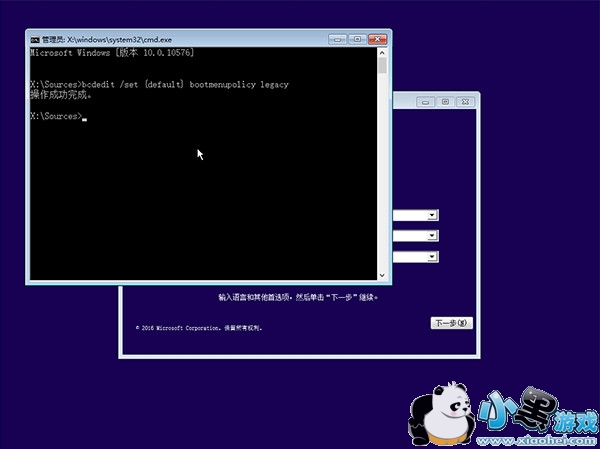This screenshot has height=449, width=600.
Task: Click the cmd.exe title bar icon
Action: [35, 39]
